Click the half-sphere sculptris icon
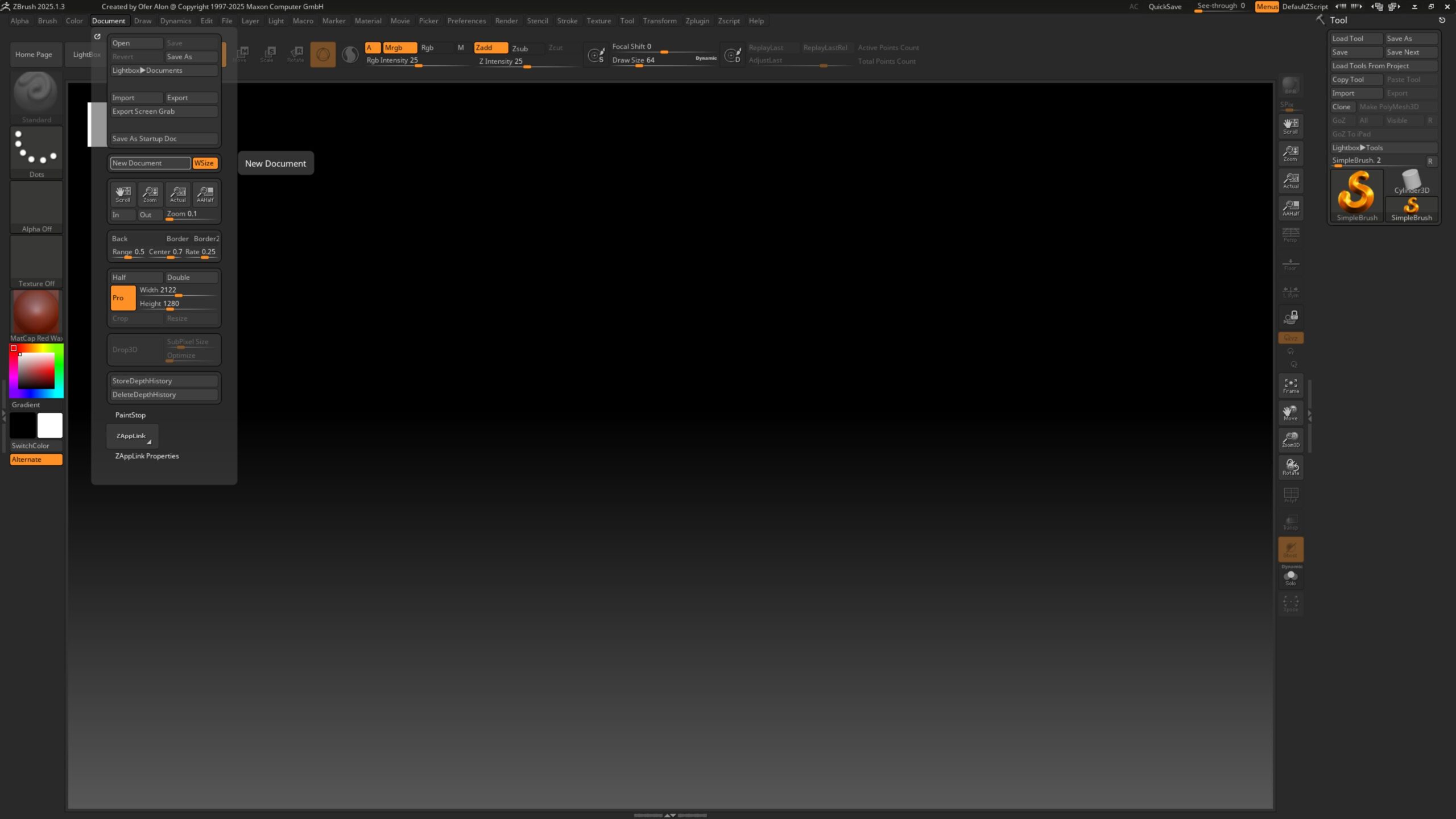 (350, 55)
